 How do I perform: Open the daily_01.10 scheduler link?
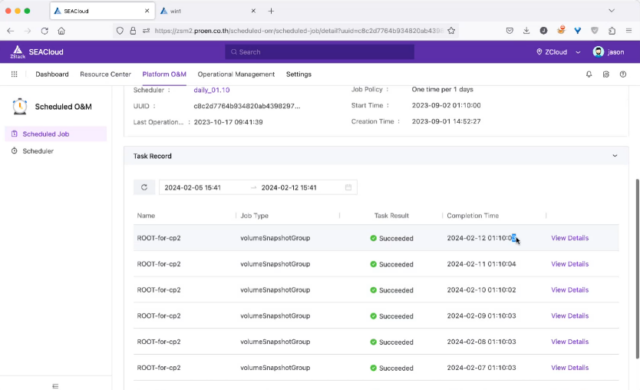pos(211,90)
